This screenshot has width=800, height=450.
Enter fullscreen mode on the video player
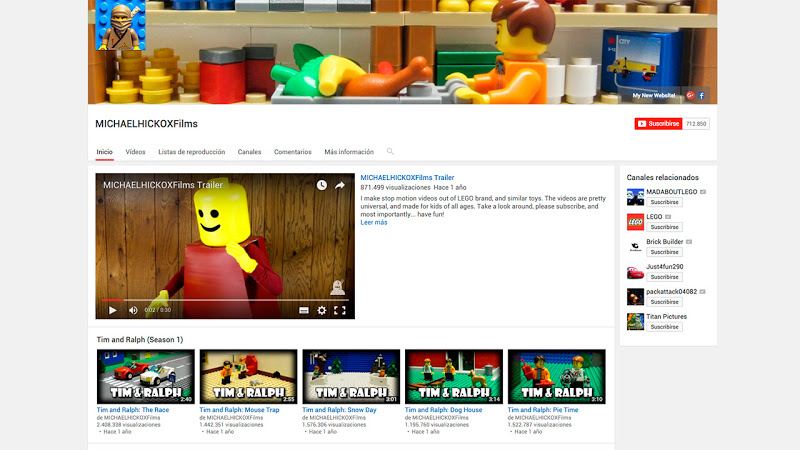tap(340, 310)
